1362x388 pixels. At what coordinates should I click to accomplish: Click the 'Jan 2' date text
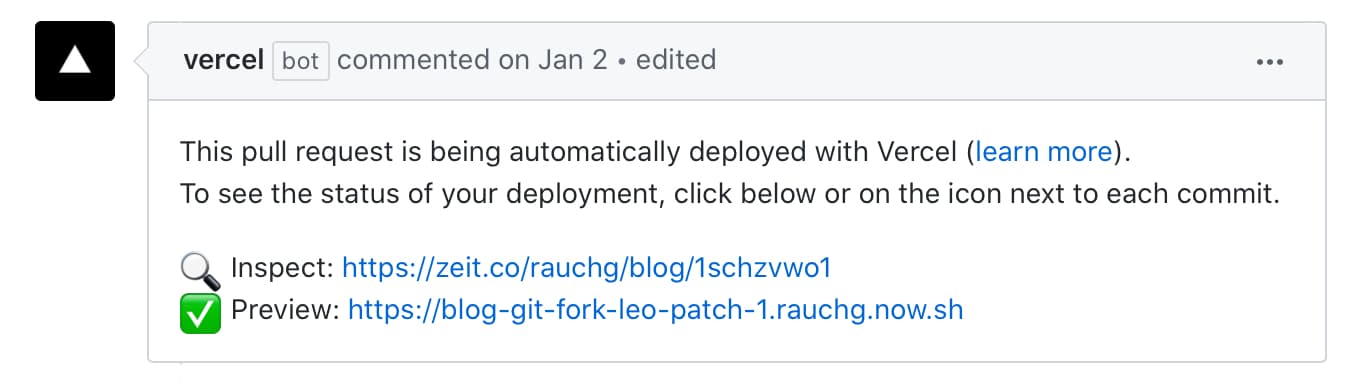pyautogui.click(x=573, y=60)
